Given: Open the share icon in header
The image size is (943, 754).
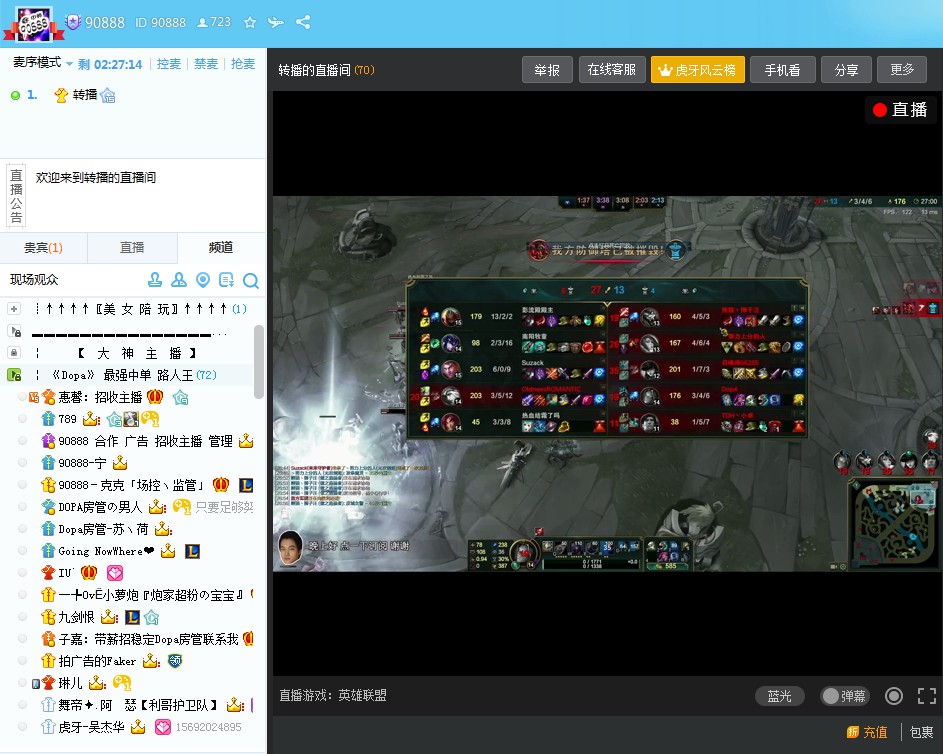Looking at the screenshot, I should [x=303, y=23].
